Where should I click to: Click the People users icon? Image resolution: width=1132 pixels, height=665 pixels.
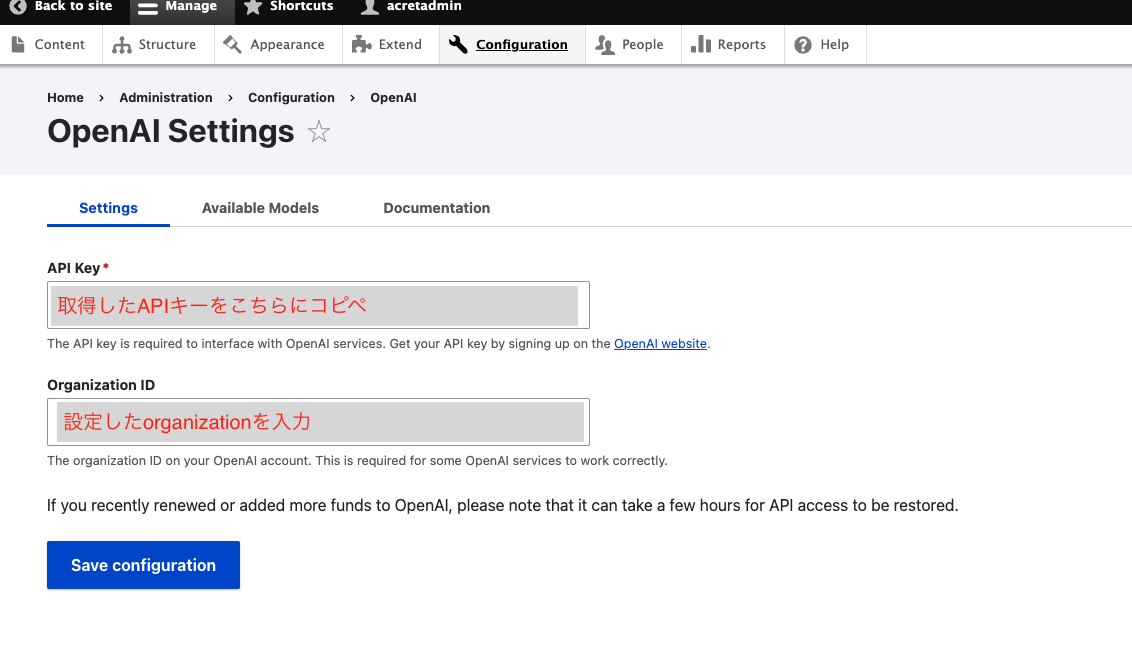pos(605,45)
